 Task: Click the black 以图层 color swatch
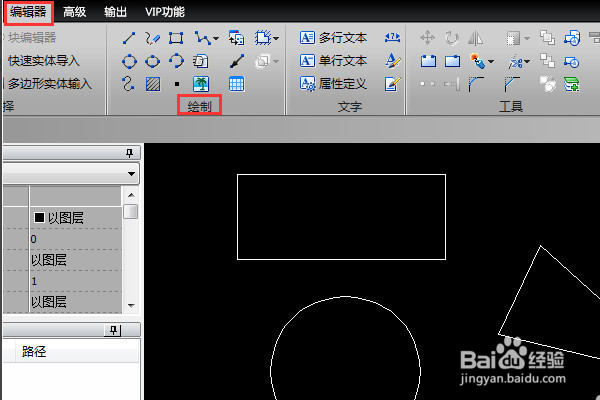point(39,217)
